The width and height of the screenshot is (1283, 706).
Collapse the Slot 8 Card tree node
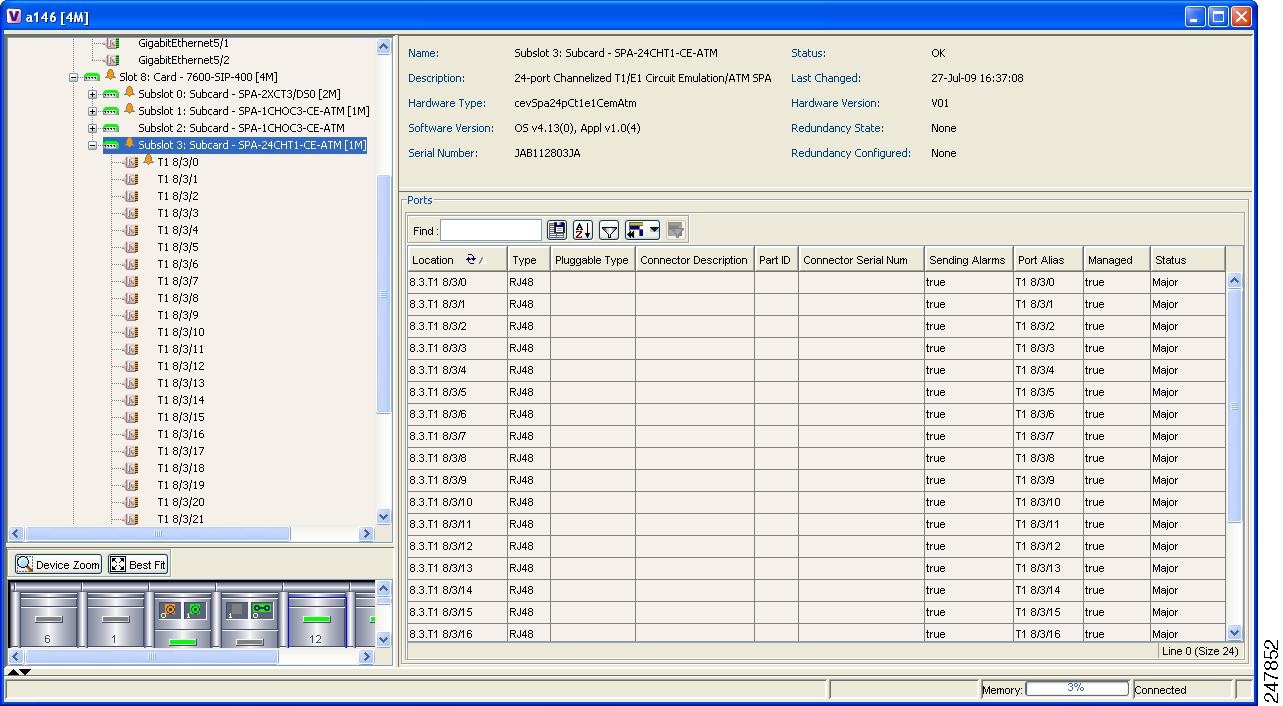coord(74,77)
